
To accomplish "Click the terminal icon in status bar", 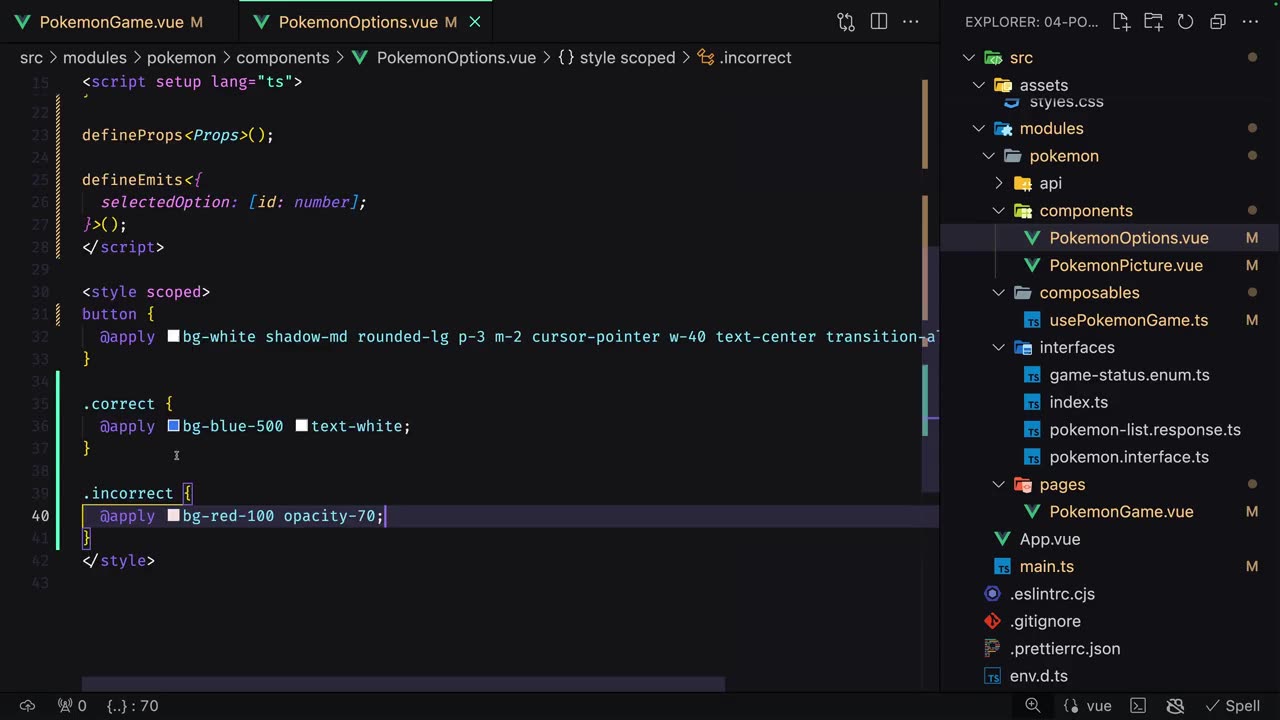I will pos(1140,706).
